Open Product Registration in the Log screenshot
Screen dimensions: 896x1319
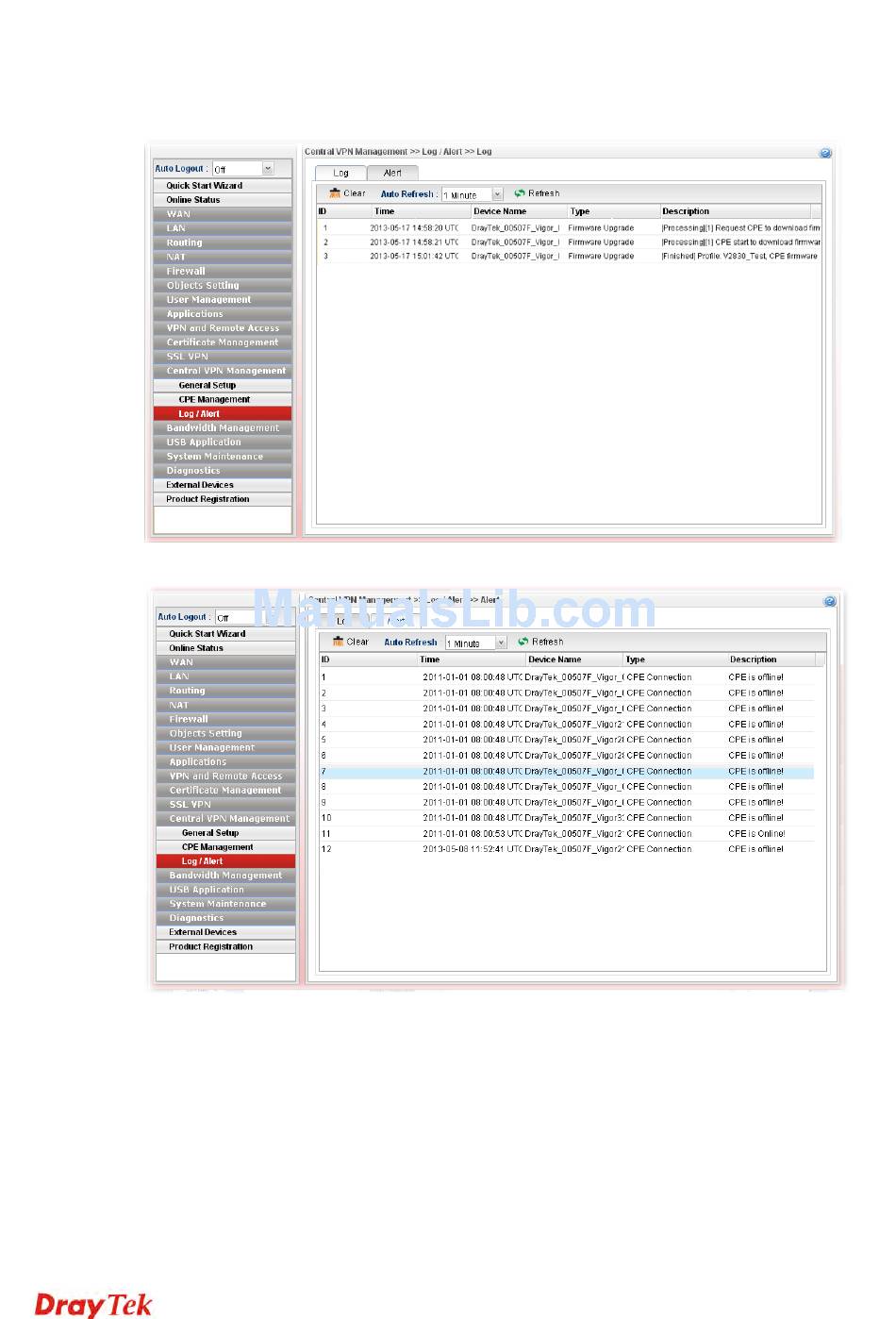coord(223,499)
